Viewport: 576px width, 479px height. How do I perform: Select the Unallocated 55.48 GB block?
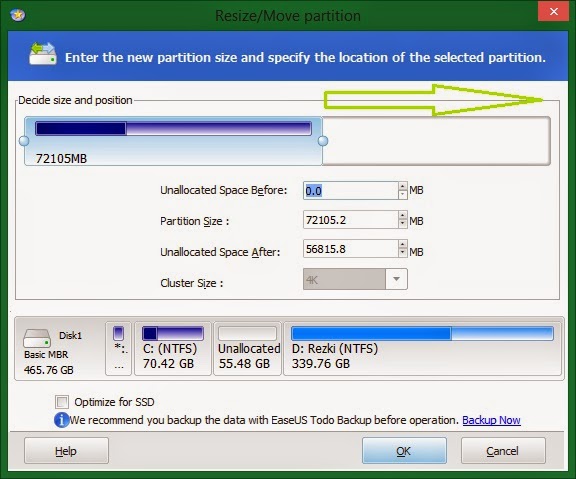click(248, 348)
